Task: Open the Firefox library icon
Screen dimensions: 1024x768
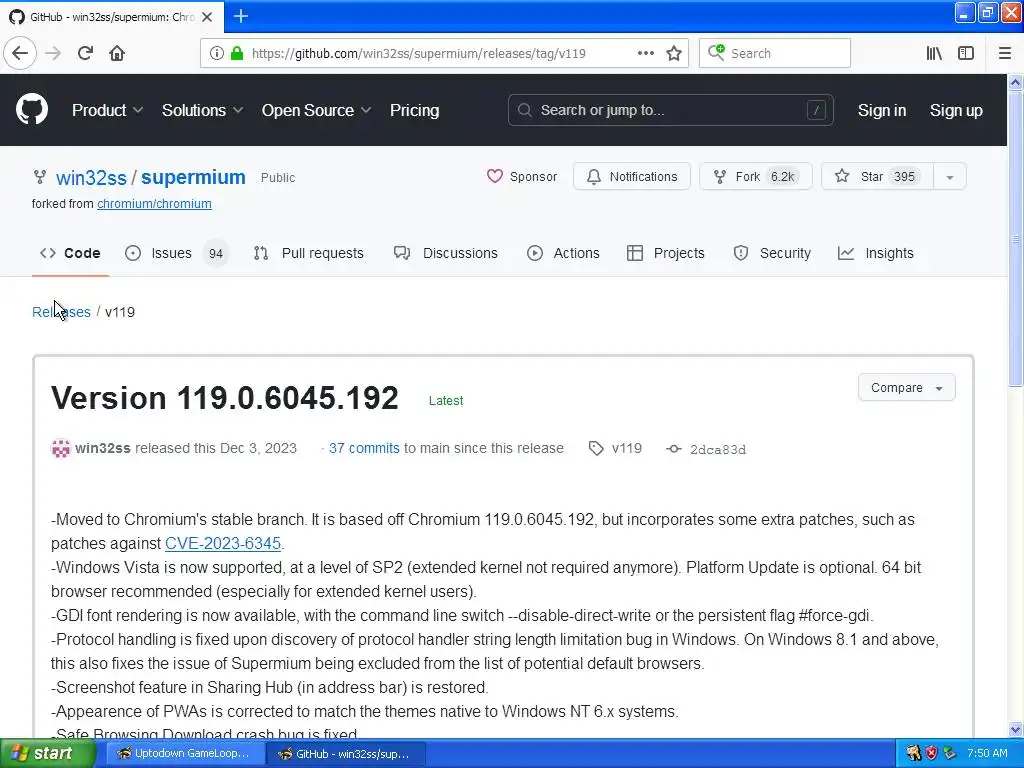Action: [x=934, y=53]
